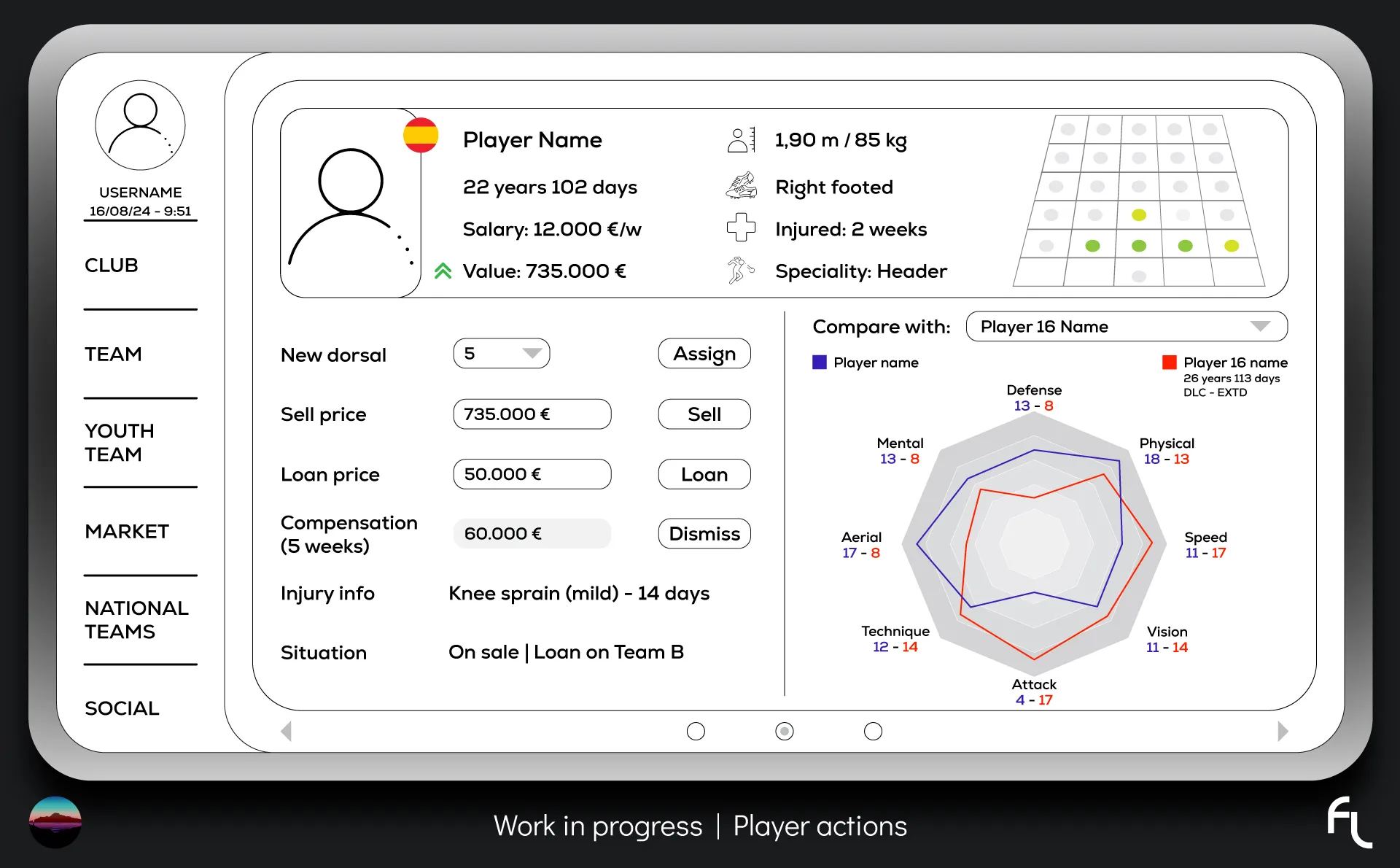Screen dimensions: 1400x868
Task: Open the YOUTH TEAM menu section
Action: point(120,443)
